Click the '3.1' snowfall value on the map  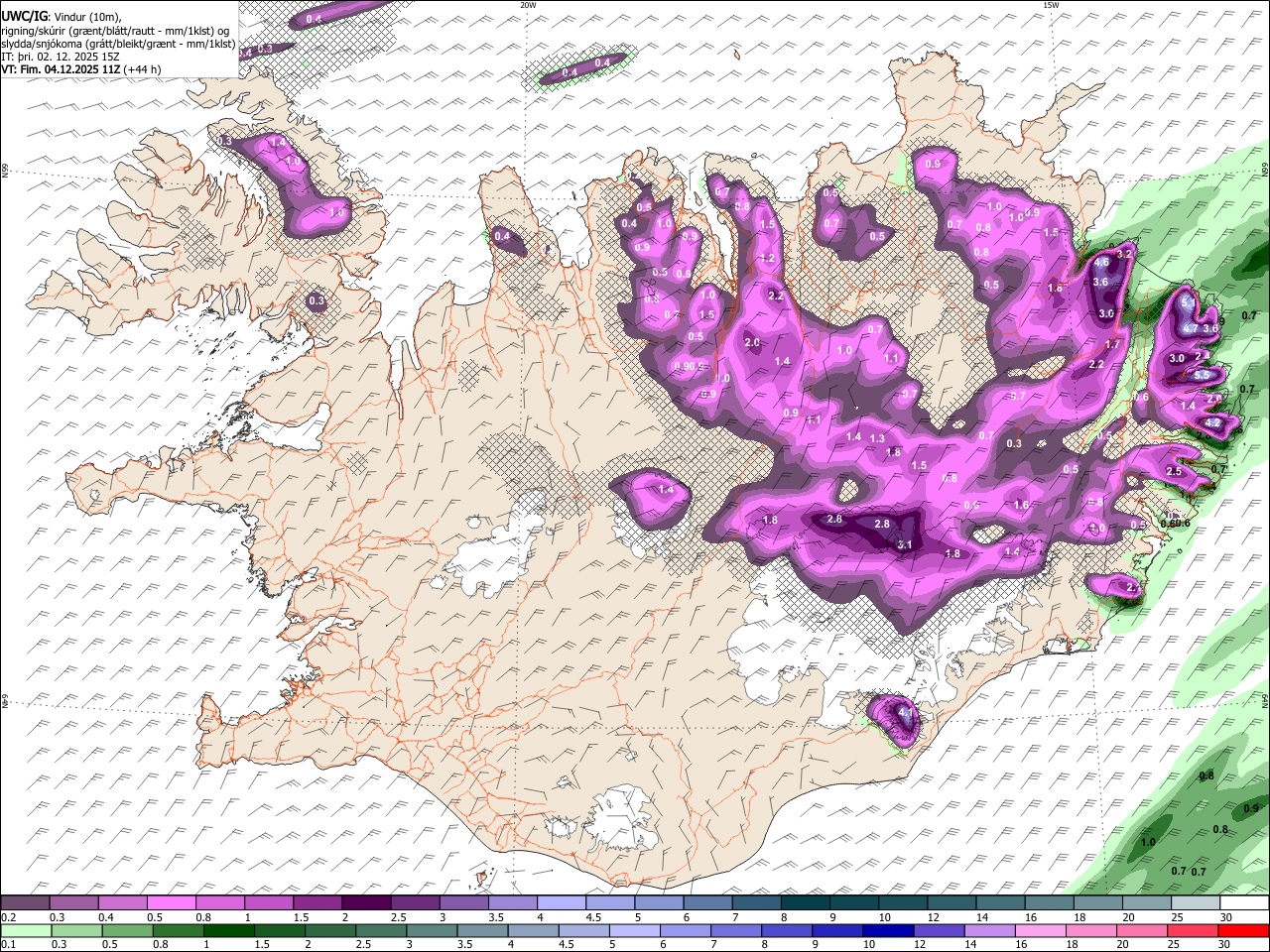coord(904,544)
